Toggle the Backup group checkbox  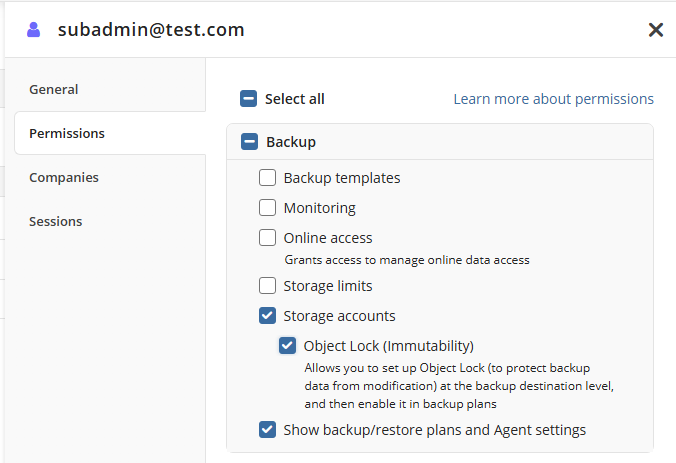click(249, 142)
